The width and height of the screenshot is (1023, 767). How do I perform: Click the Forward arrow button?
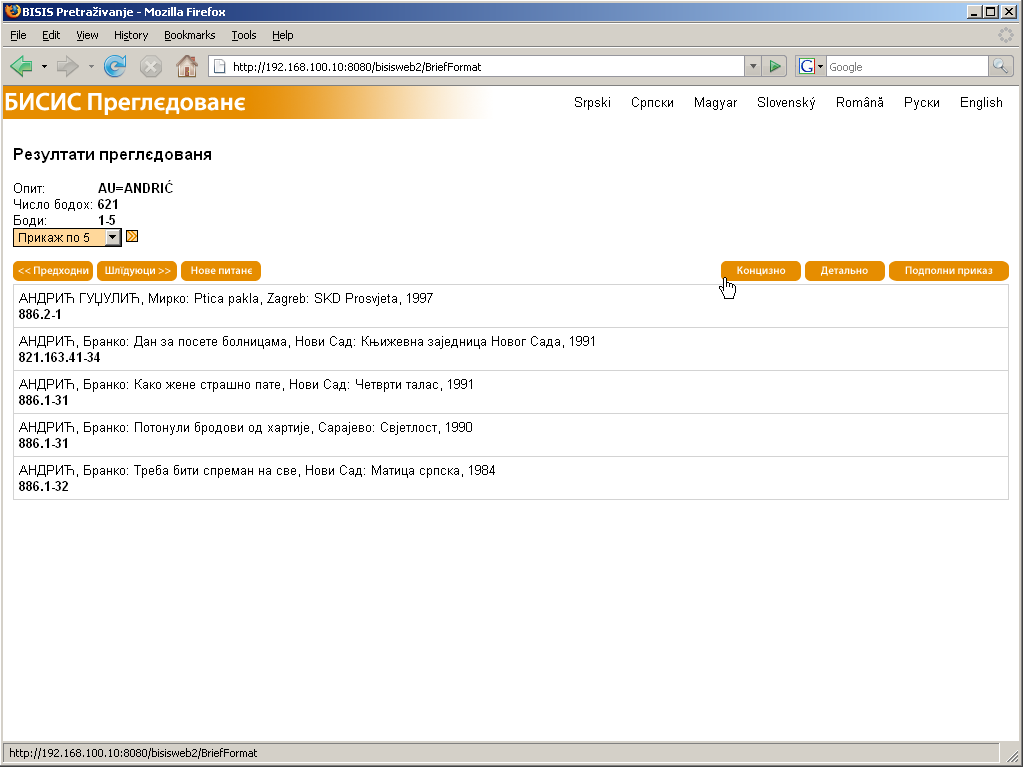(67, 66)
